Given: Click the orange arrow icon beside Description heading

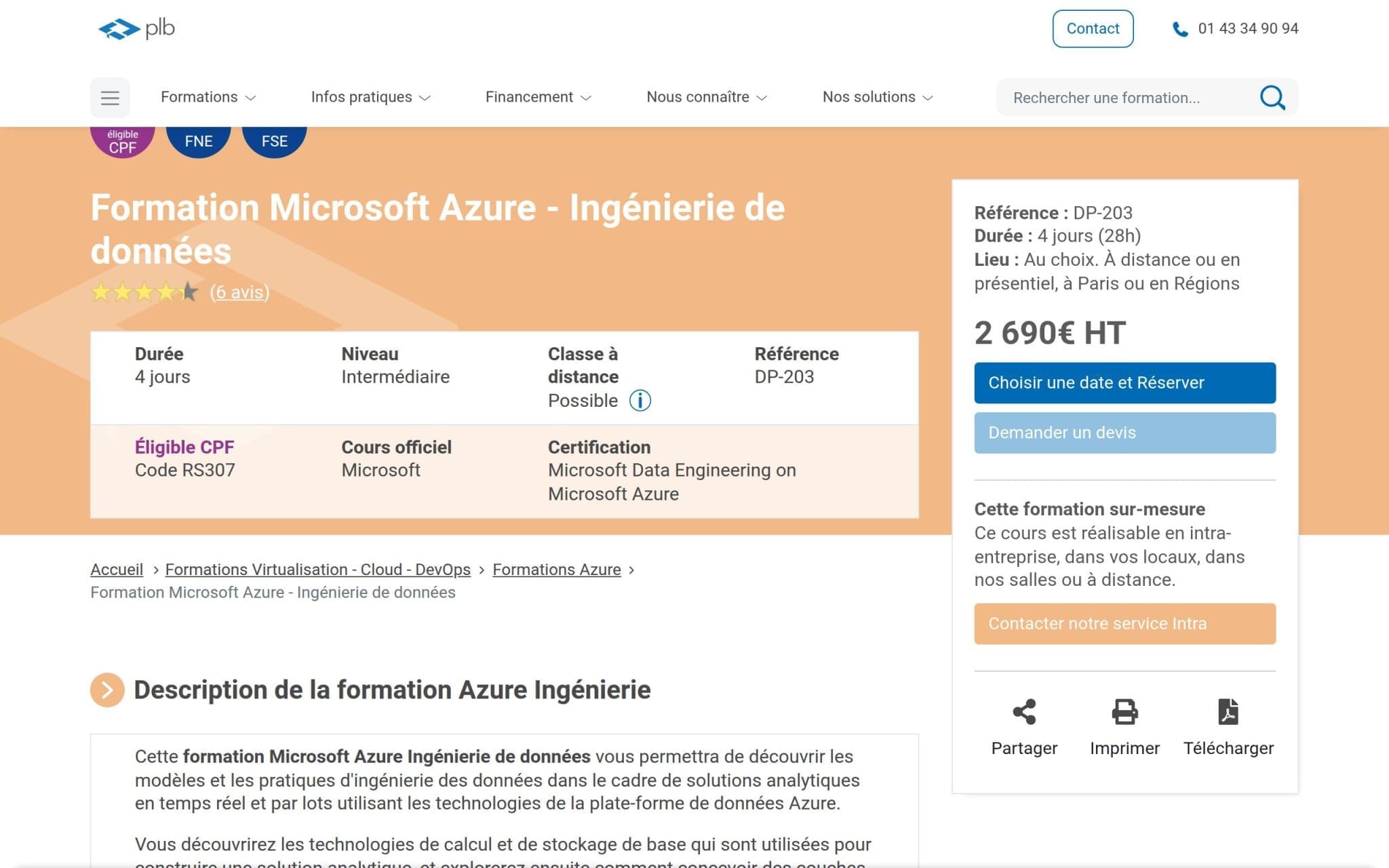Looking at the screenshot, I should pyautogui.click(x=107, y=690).
